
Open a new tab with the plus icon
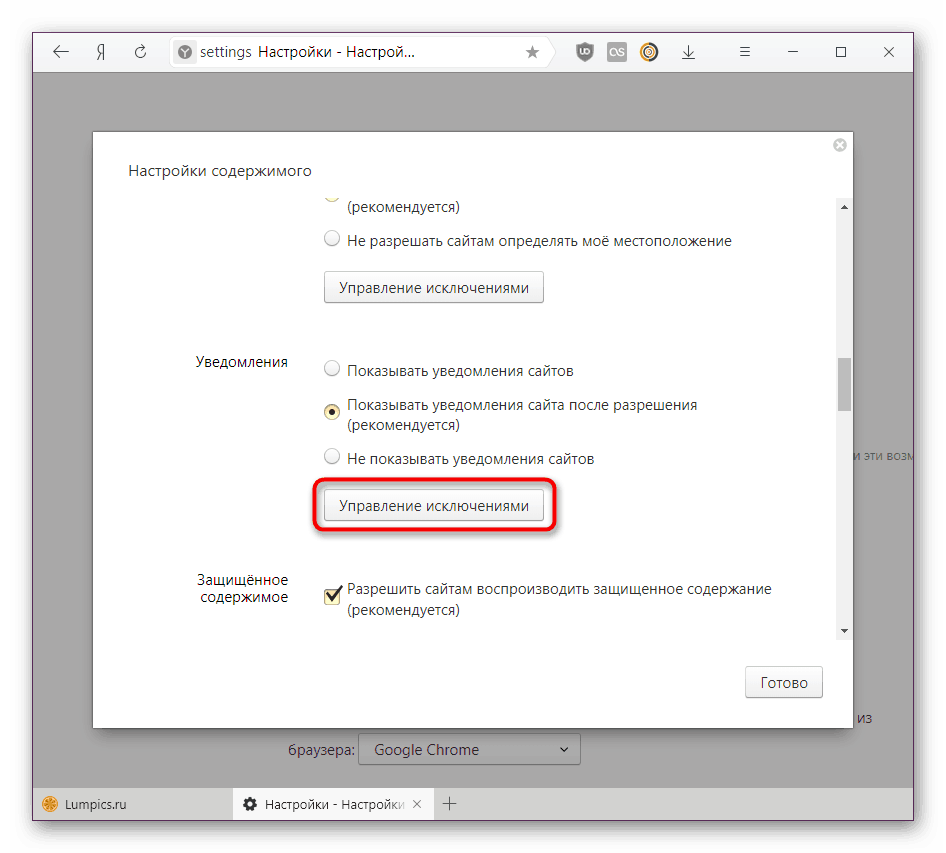point(449,804)
